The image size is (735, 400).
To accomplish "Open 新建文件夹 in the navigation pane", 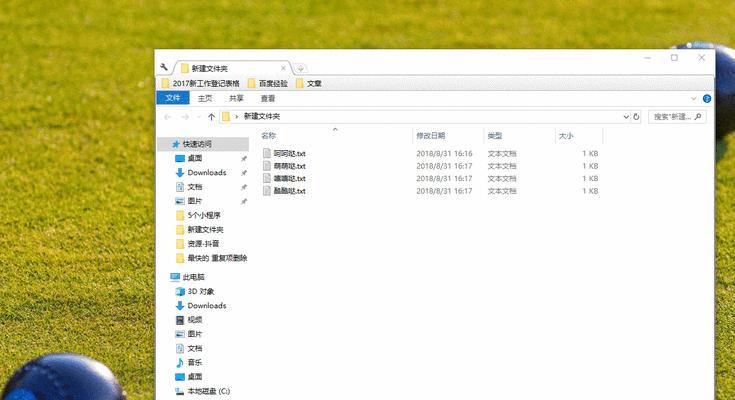I will (205, 229).
